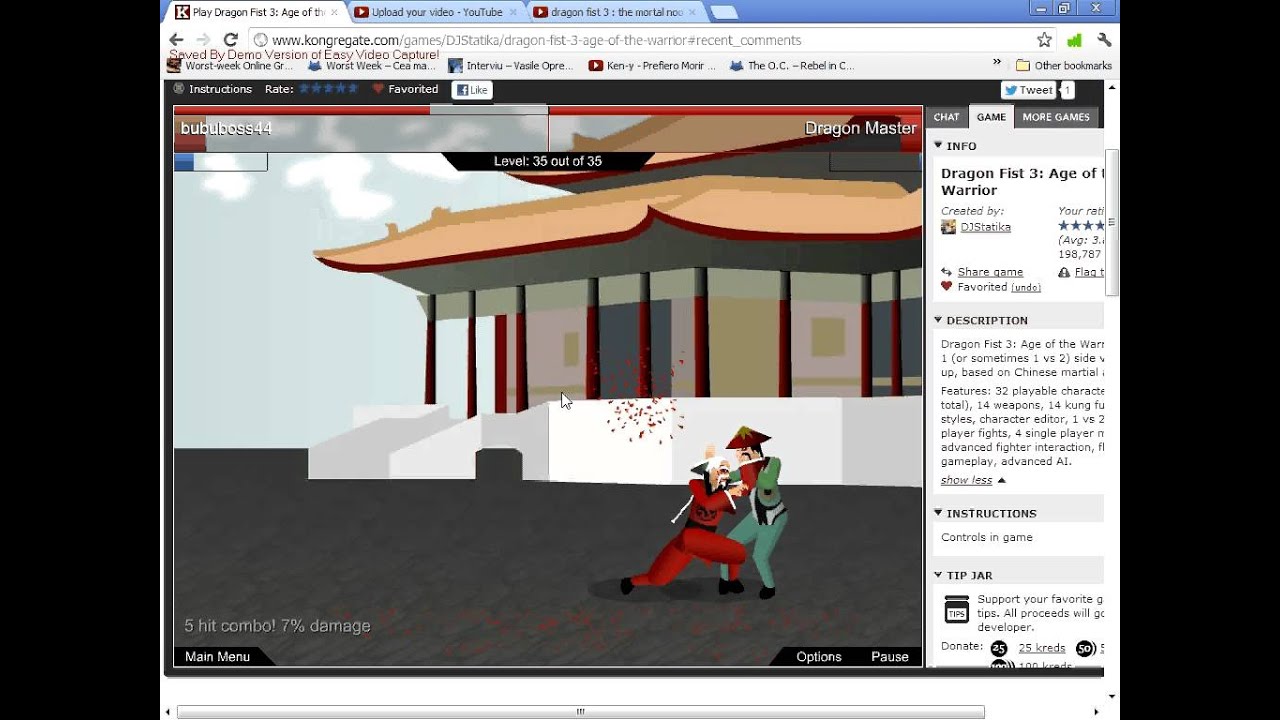Click the 5 hit combo damage text
1280x720 pixels.
[277, 626]
